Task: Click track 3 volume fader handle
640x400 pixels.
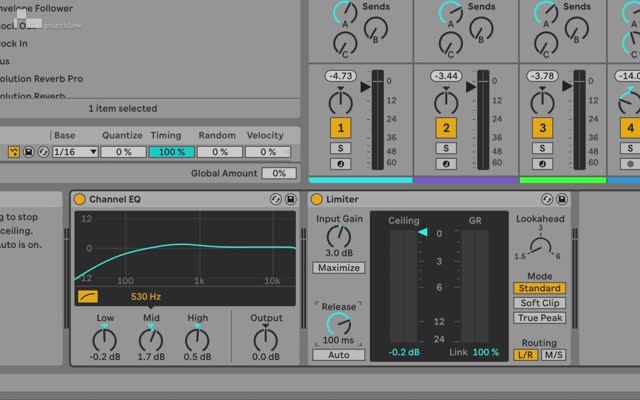Action: [x=567, y=87]
